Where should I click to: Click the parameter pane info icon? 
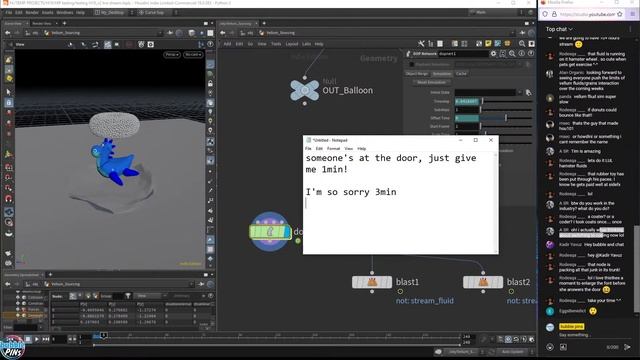tap(522, 53)
